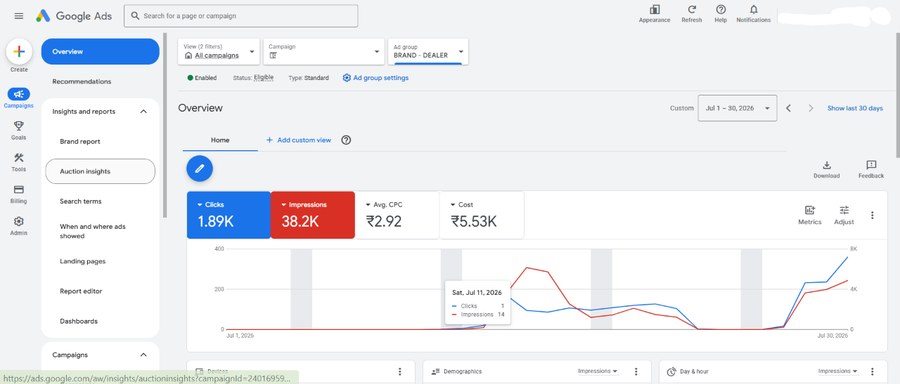Open chart card three-dot menu

[872, 215]
